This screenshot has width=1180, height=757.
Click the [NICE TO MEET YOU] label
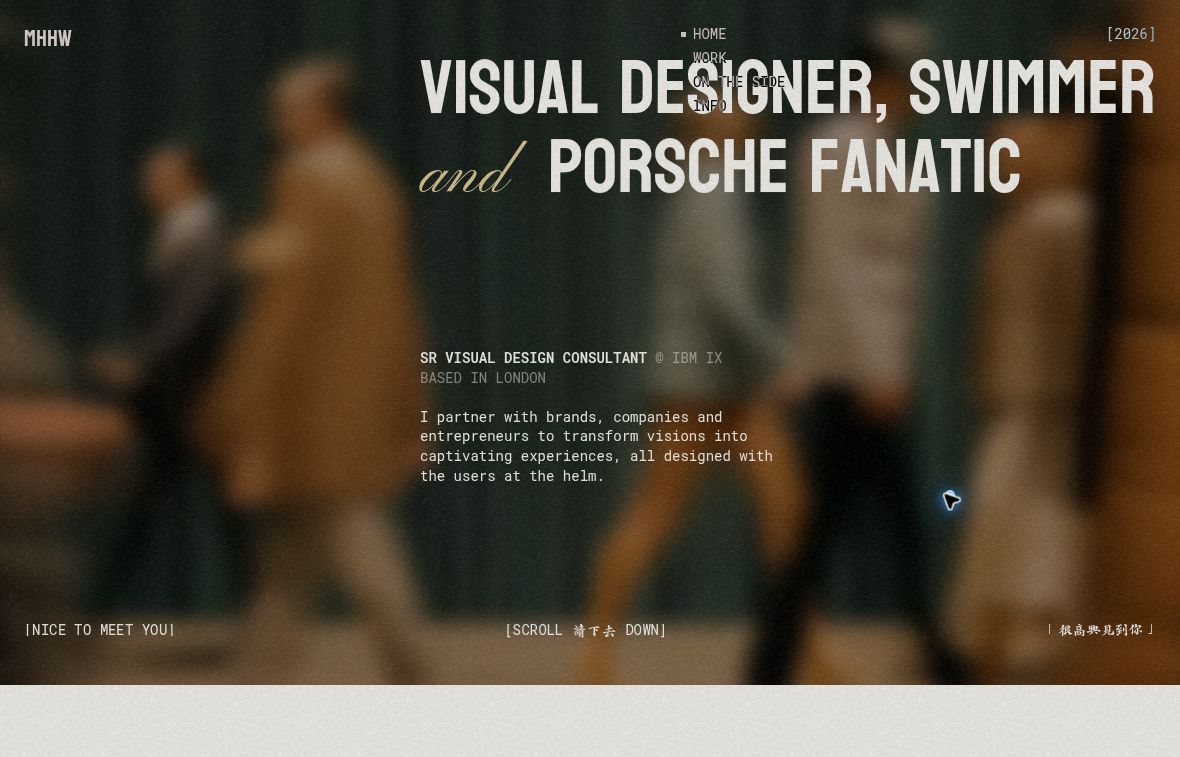[100, 630]
